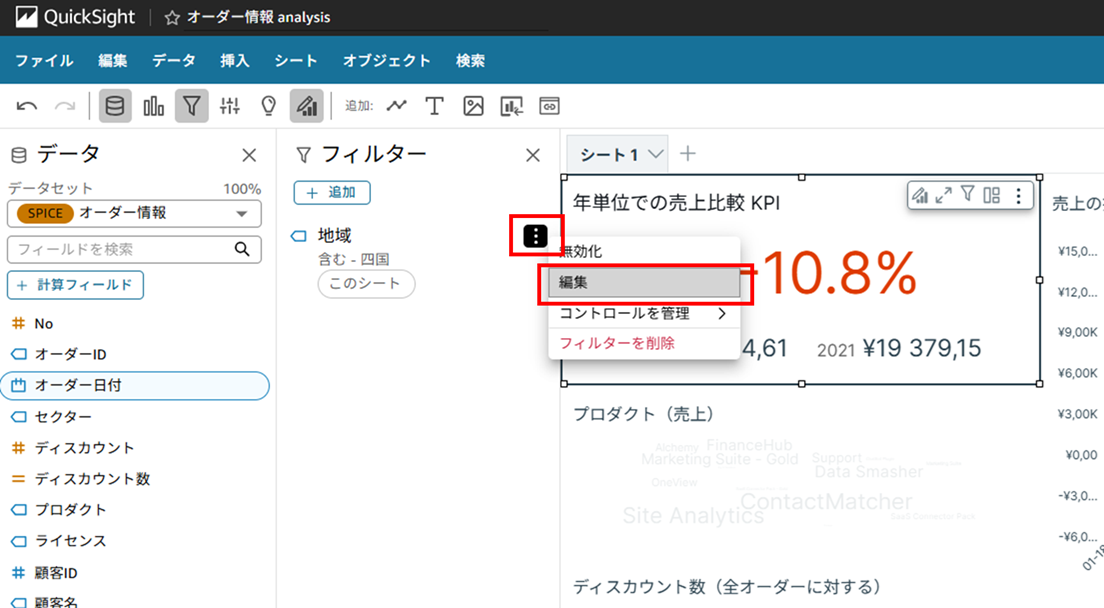Add a text box with T icon

point(434,106)
